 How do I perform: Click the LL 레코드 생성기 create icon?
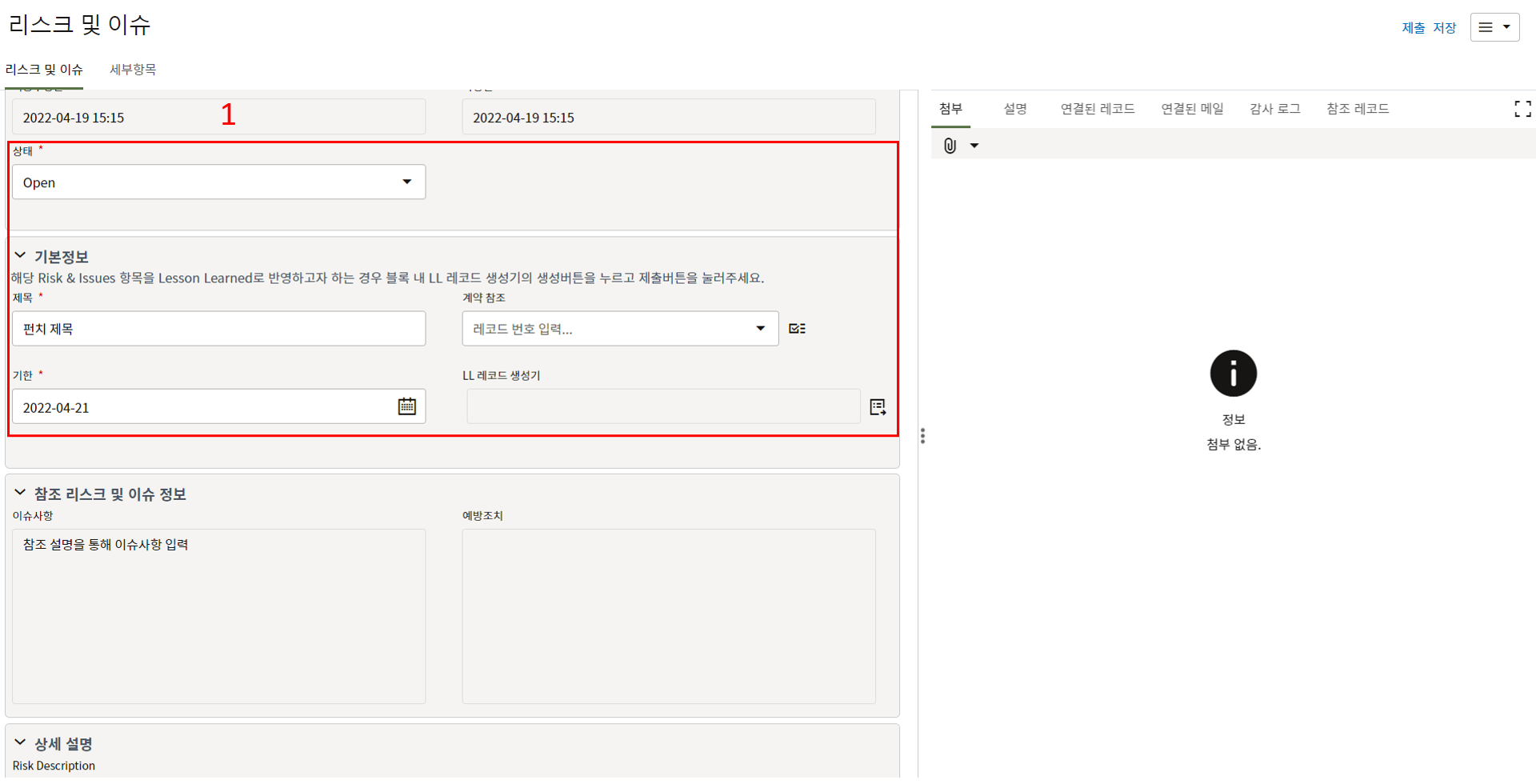point(878,407)
